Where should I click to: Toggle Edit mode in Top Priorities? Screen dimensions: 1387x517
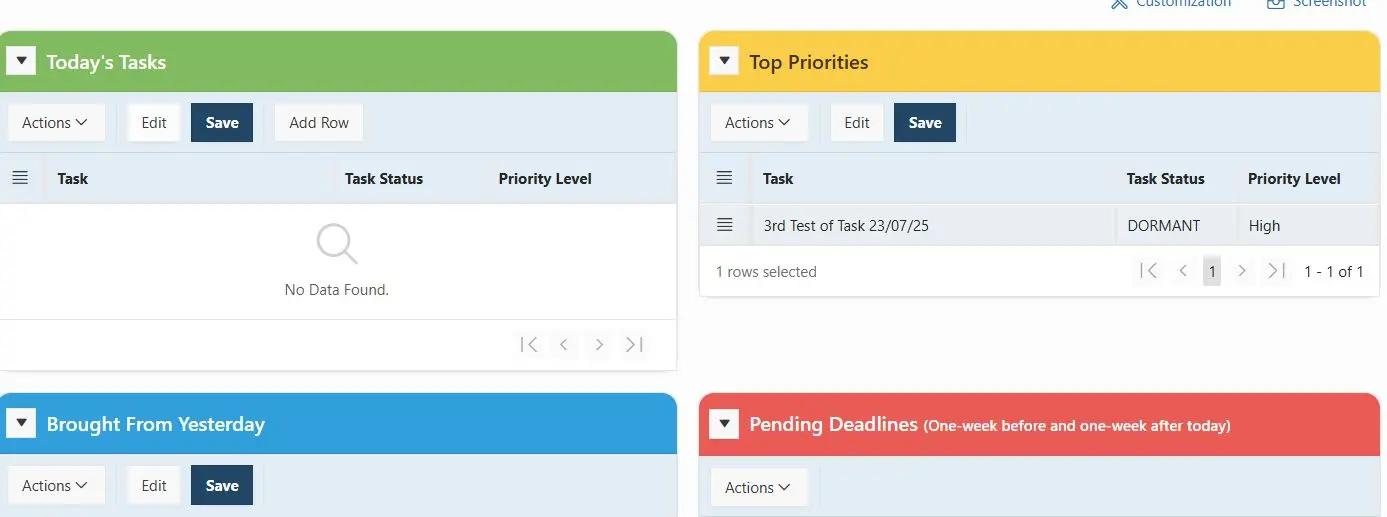(x=857, y=122)
